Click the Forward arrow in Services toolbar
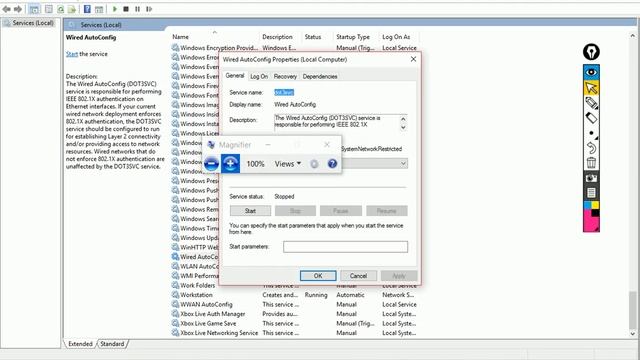640x360 pixels. pos(18,9)
